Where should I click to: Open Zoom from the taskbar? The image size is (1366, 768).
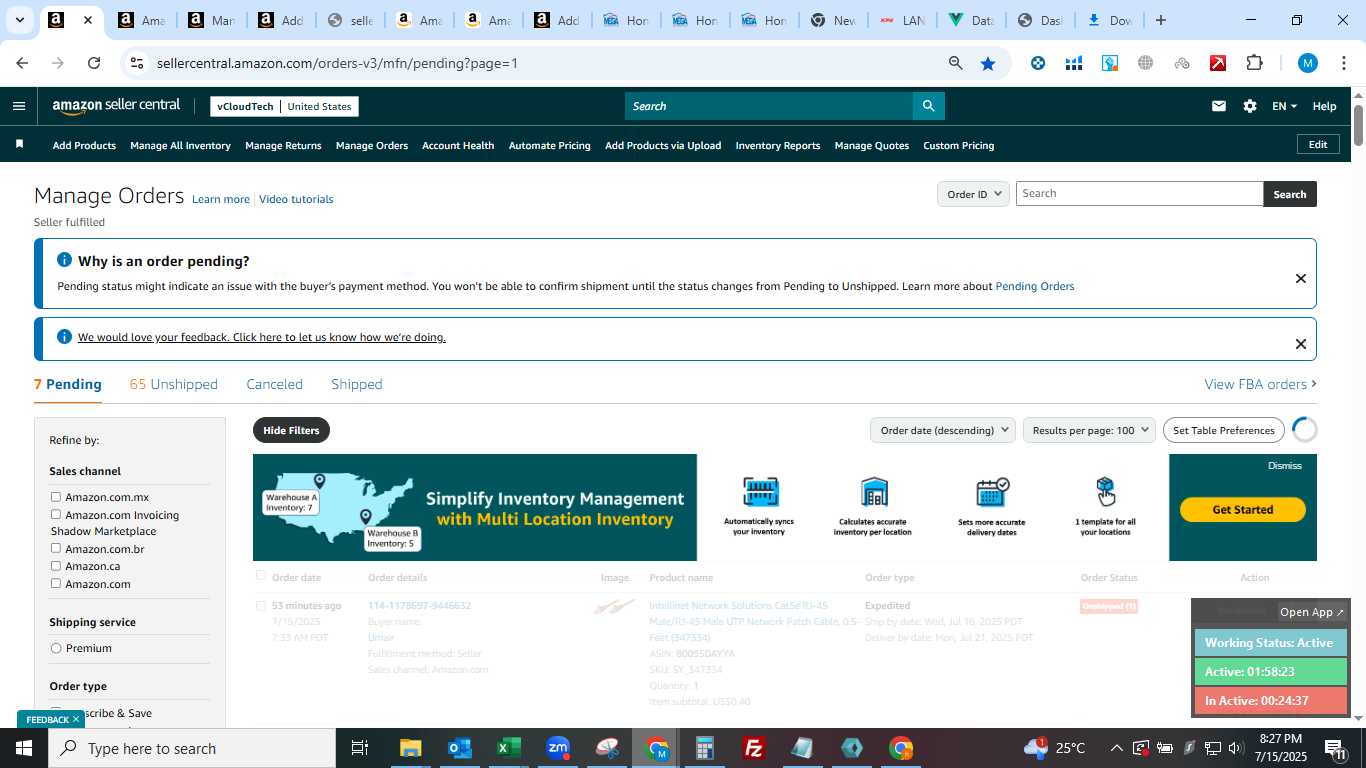(557, 748)
